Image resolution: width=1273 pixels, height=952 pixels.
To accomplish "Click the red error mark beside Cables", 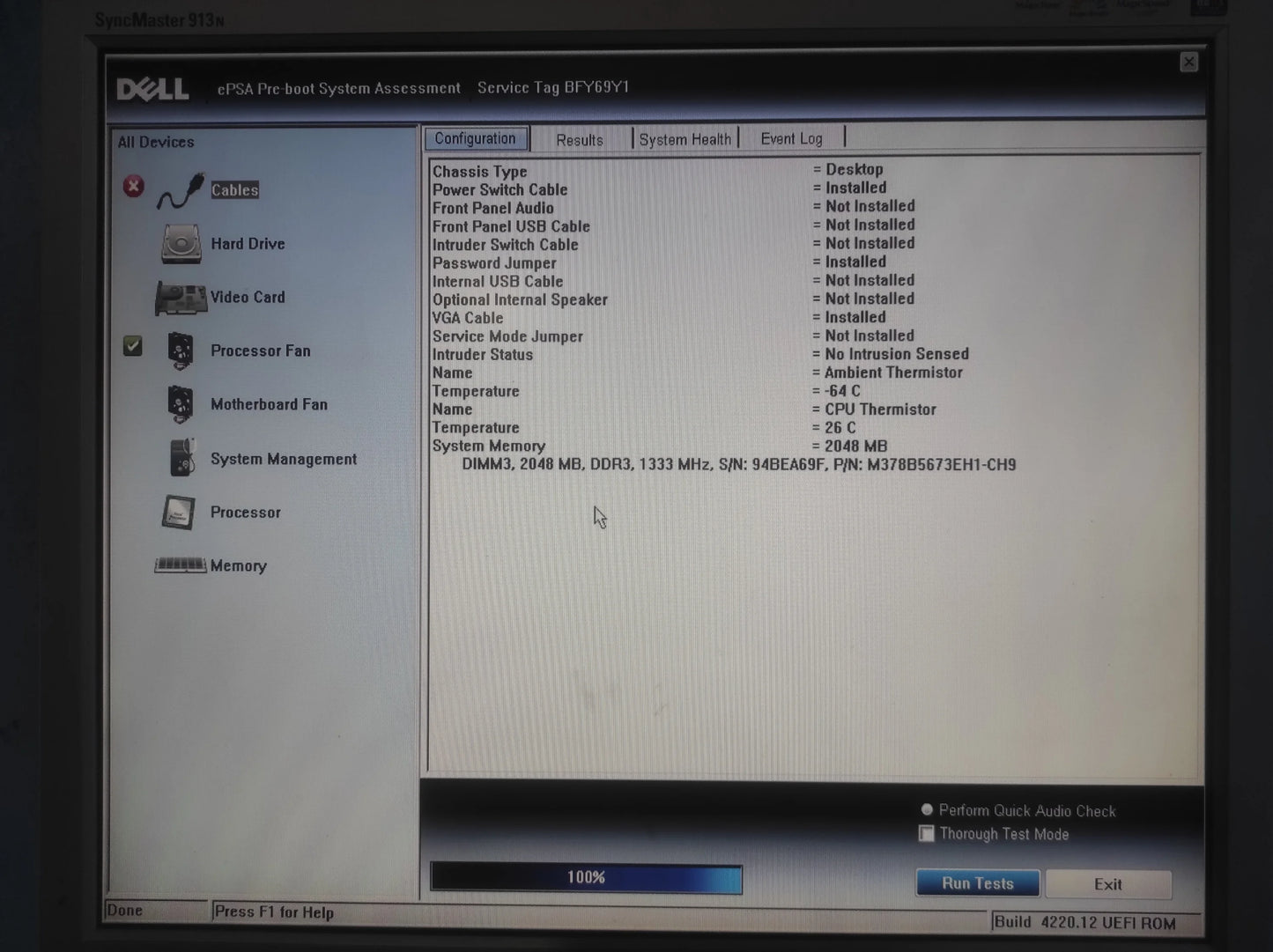I will tap(133, 186).
